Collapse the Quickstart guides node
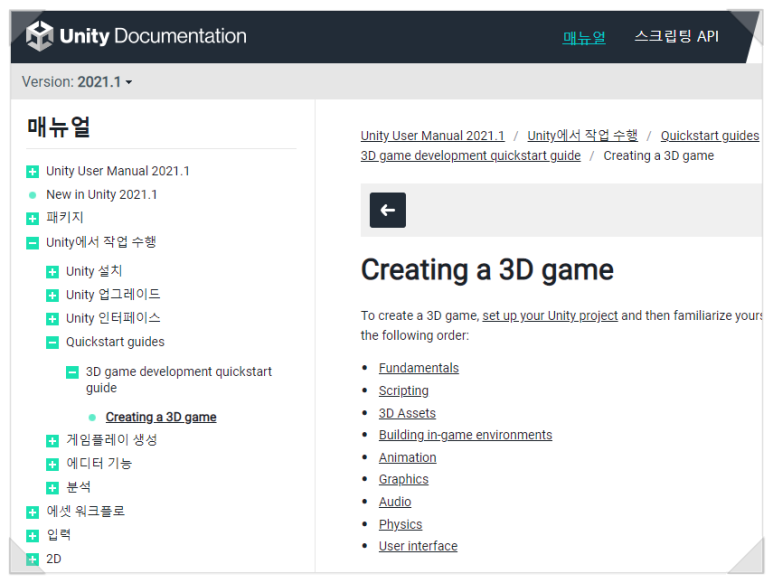The width and height of the screenshot is (773, 583). tap(52, 342)
